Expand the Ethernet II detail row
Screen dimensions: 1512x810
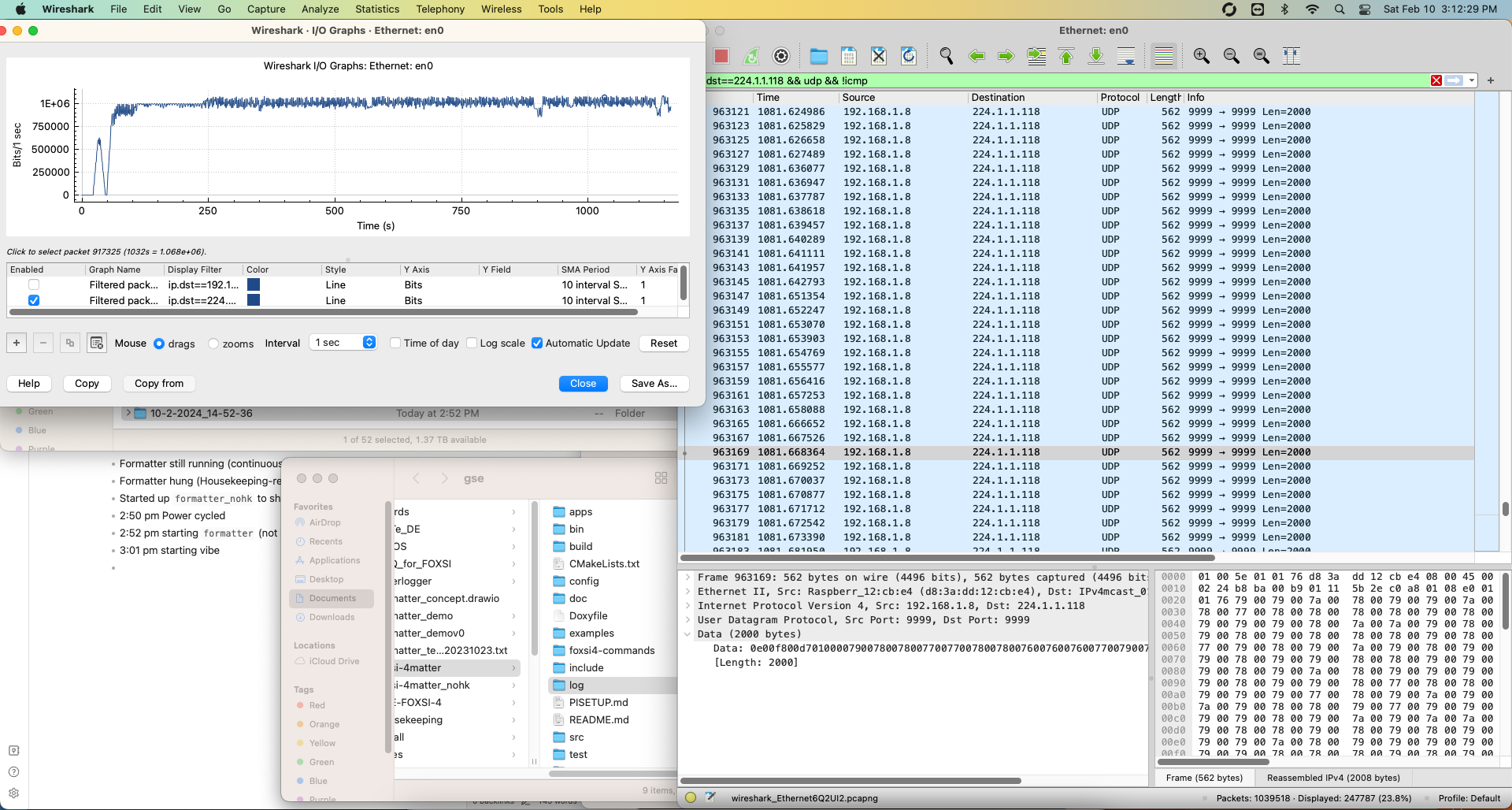pos(687,592)
